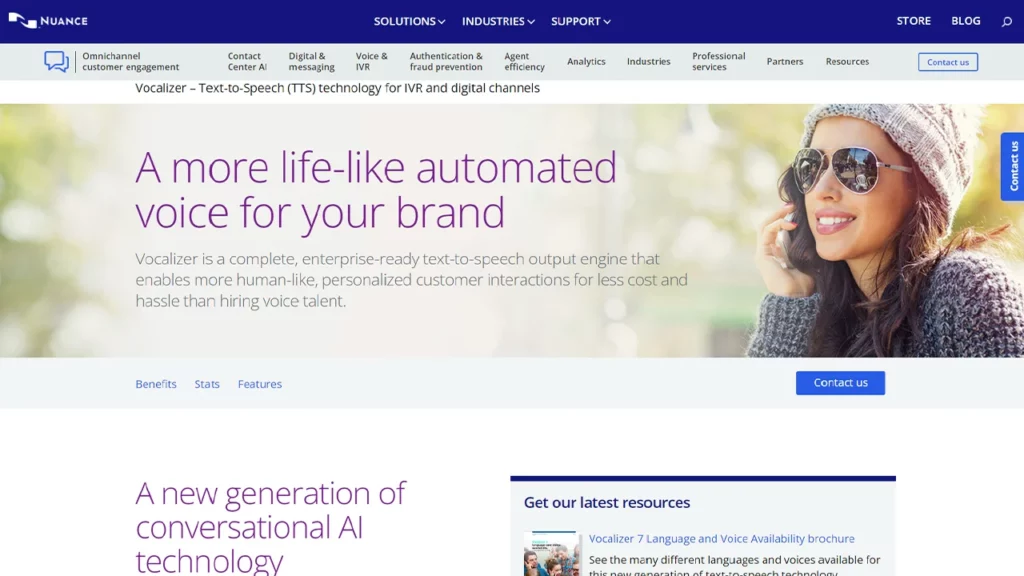Open the Blog link
The image size is (1024, 576).
tap(965, 21)
